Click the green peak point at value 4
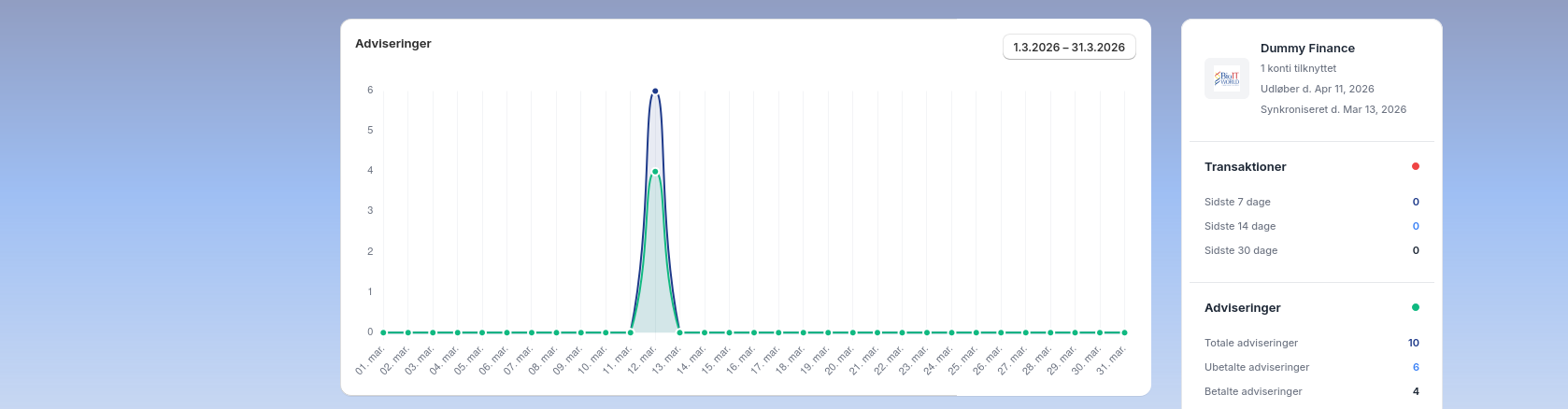 pyautogui.click(x=655, y=172)
